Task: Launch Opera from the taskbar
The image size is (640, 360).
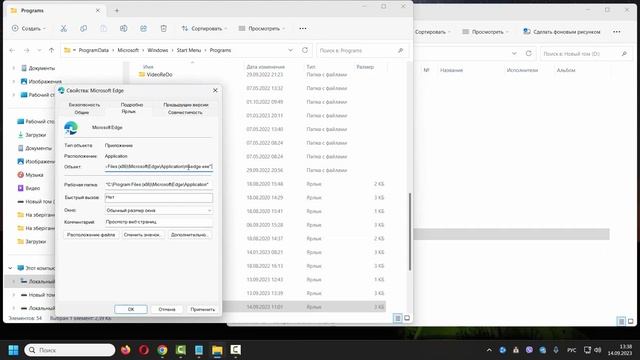Action: pos(144,350)
